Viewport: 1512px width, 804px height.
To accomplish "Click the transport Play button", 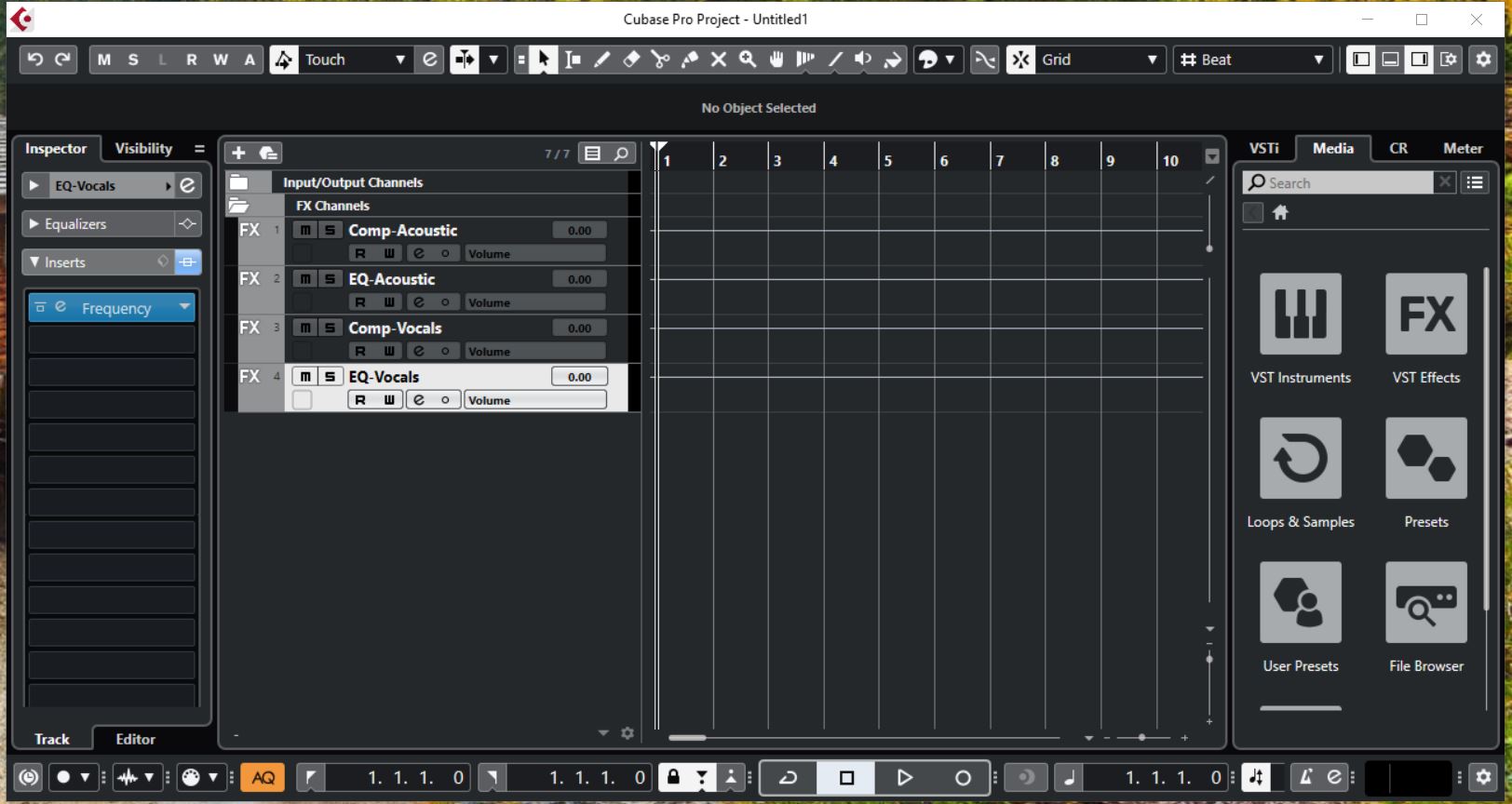I will tap(904, 777).
